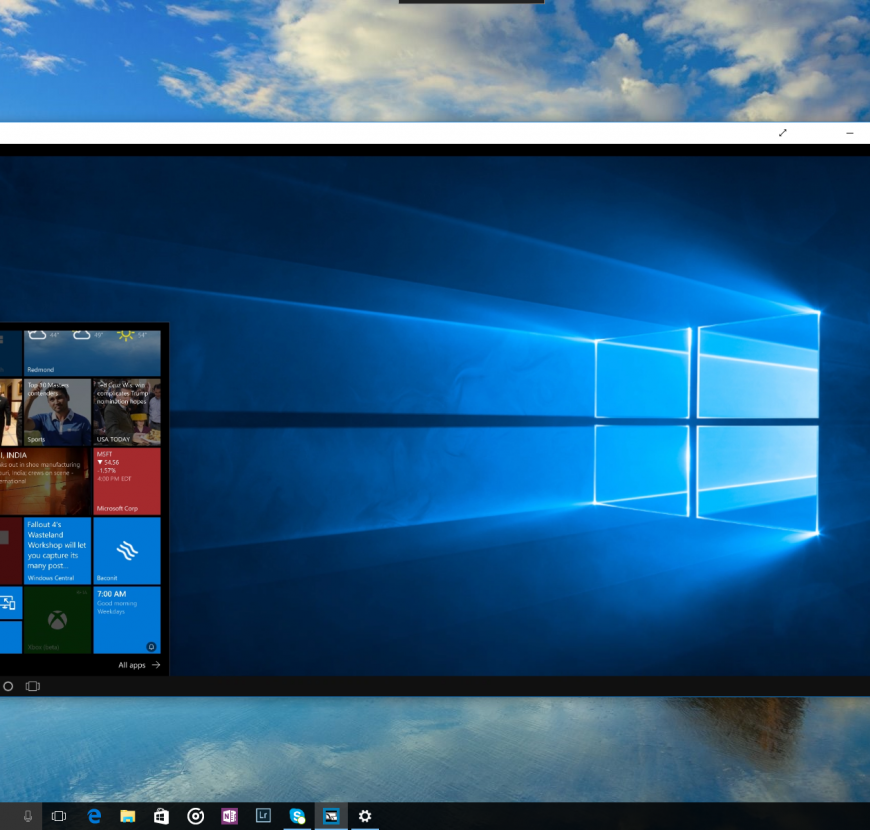Open Task View on the host taskbar
Viewport: 870px width, 830px height.
click(58, 816)
